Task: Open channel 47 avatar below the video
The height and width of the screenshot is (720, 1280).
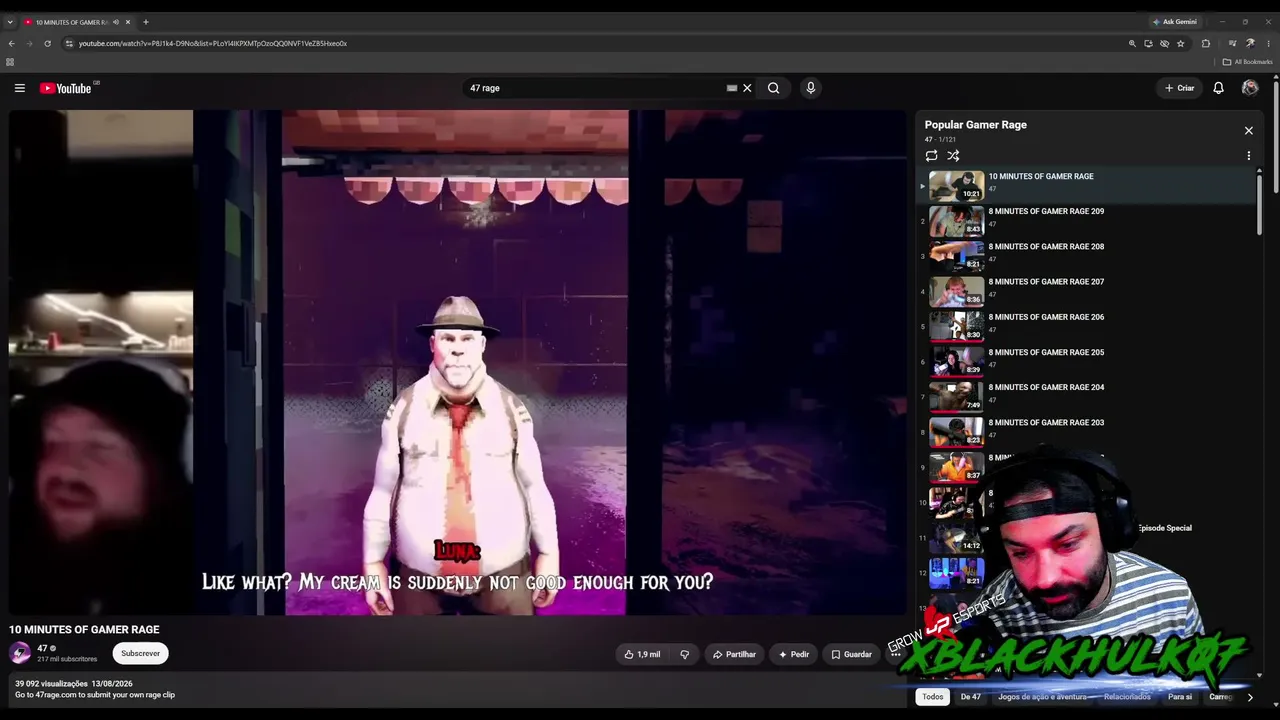Action: point(20,653)
